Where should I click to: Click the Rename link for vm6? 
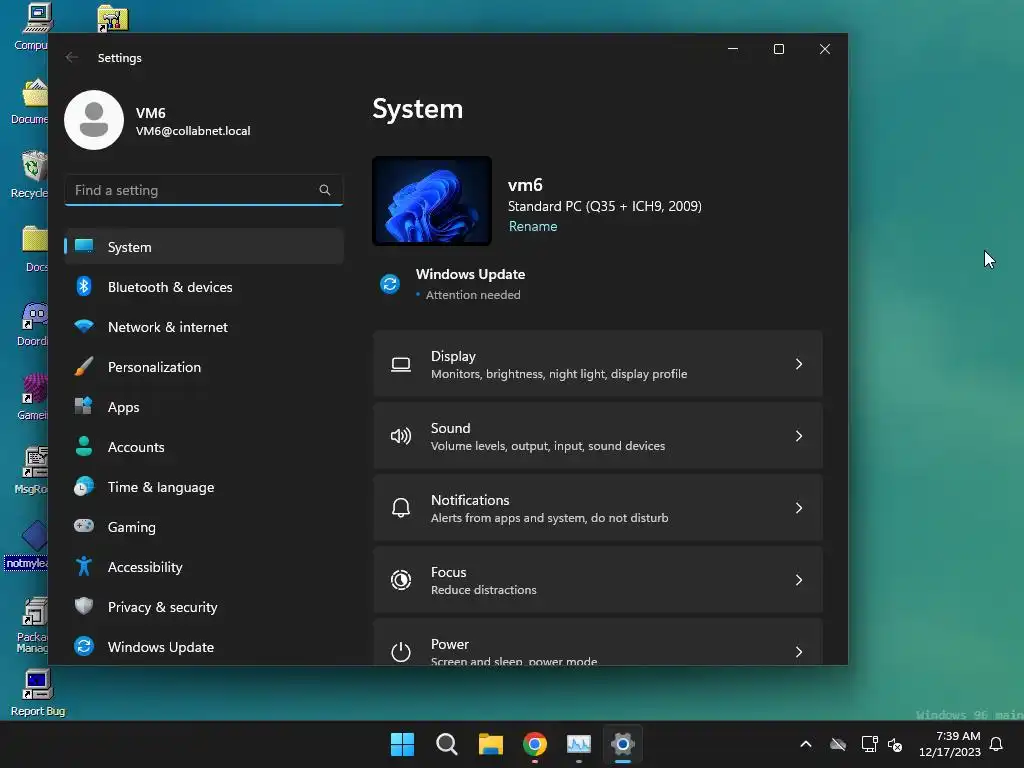coord(533,226)
